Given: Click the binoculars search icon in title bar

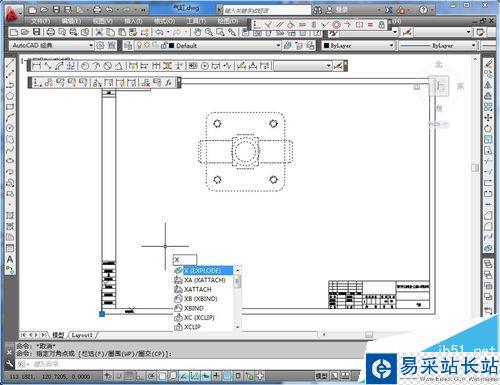Looking at the screenshot, I should [x=317, y=10].
